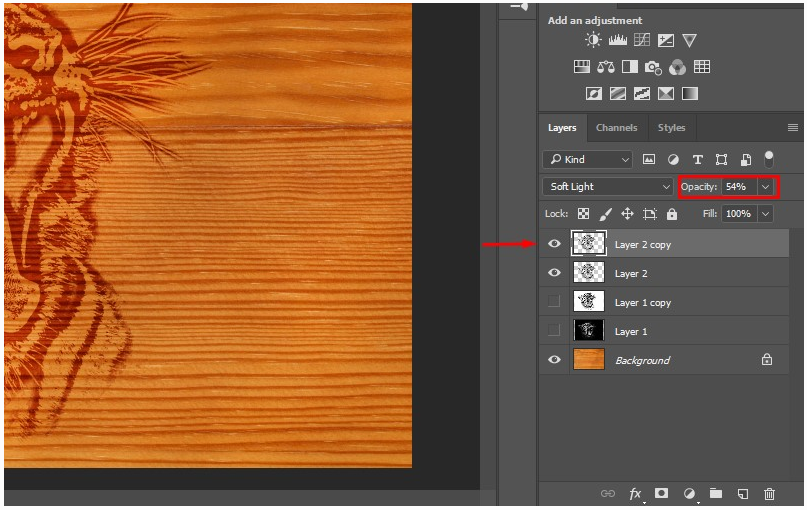Filter layers by pixel layers
This screenshot has height=510, width=807.
pyautogui.click(x=648, y=160)
